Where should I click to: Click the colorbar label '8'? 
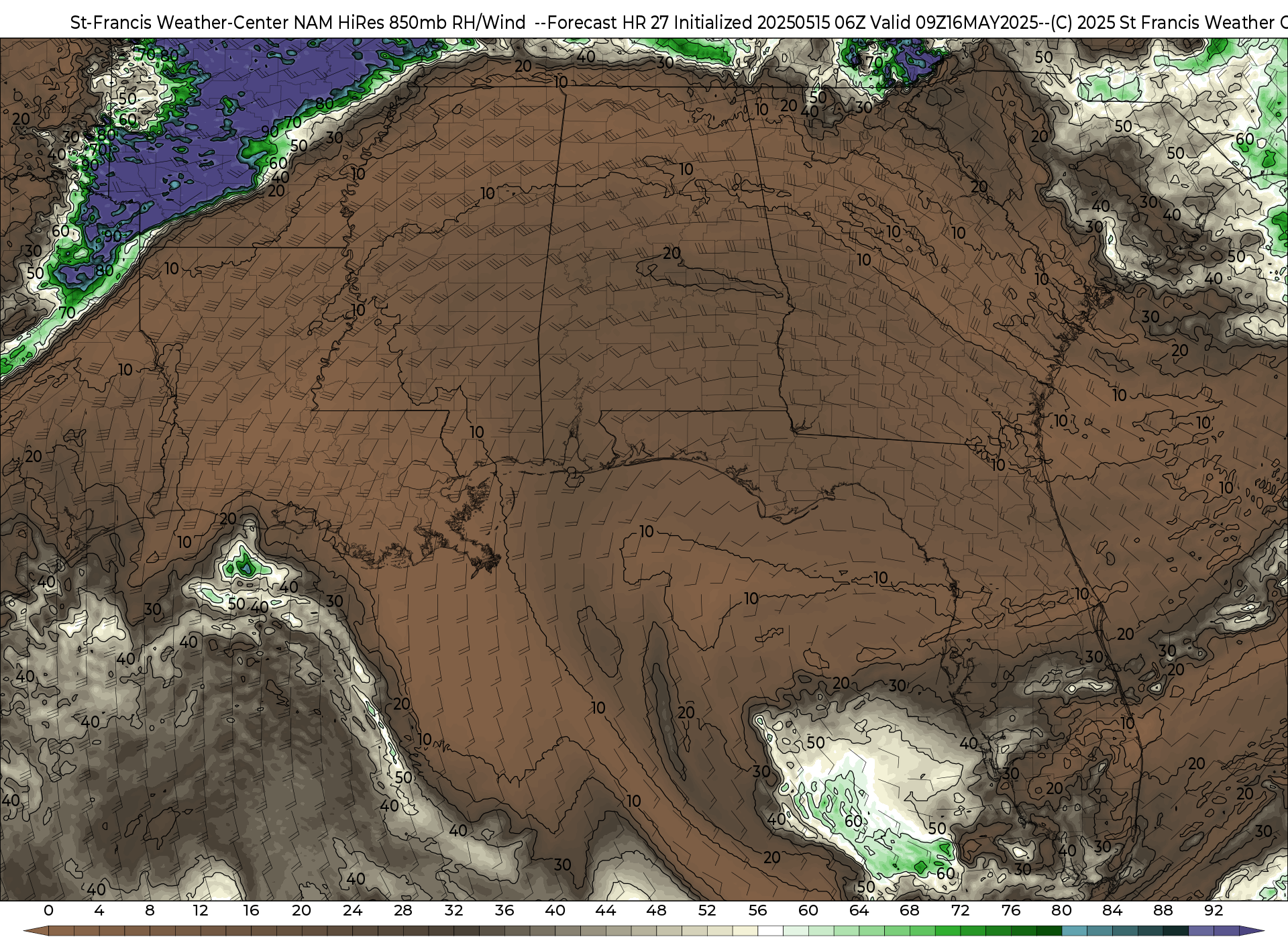[x=150, y=911]
